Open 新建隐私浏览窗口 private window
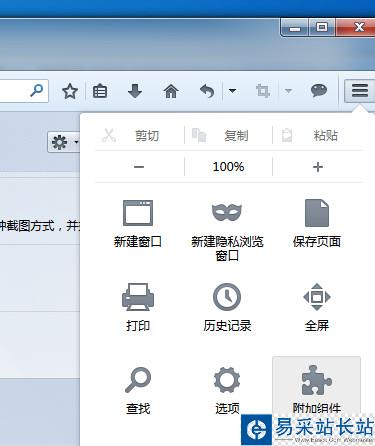This screenshot has width=375, height=446. 227,231
